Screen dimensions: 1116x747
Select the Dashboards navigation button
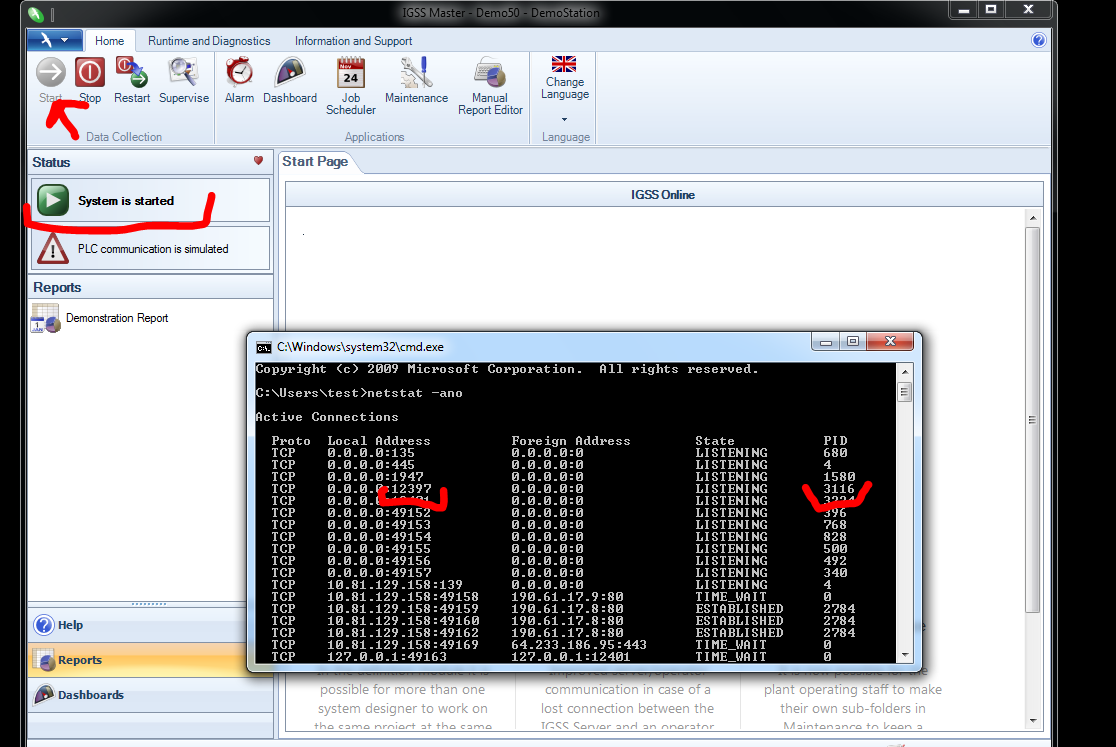(90, 695)
